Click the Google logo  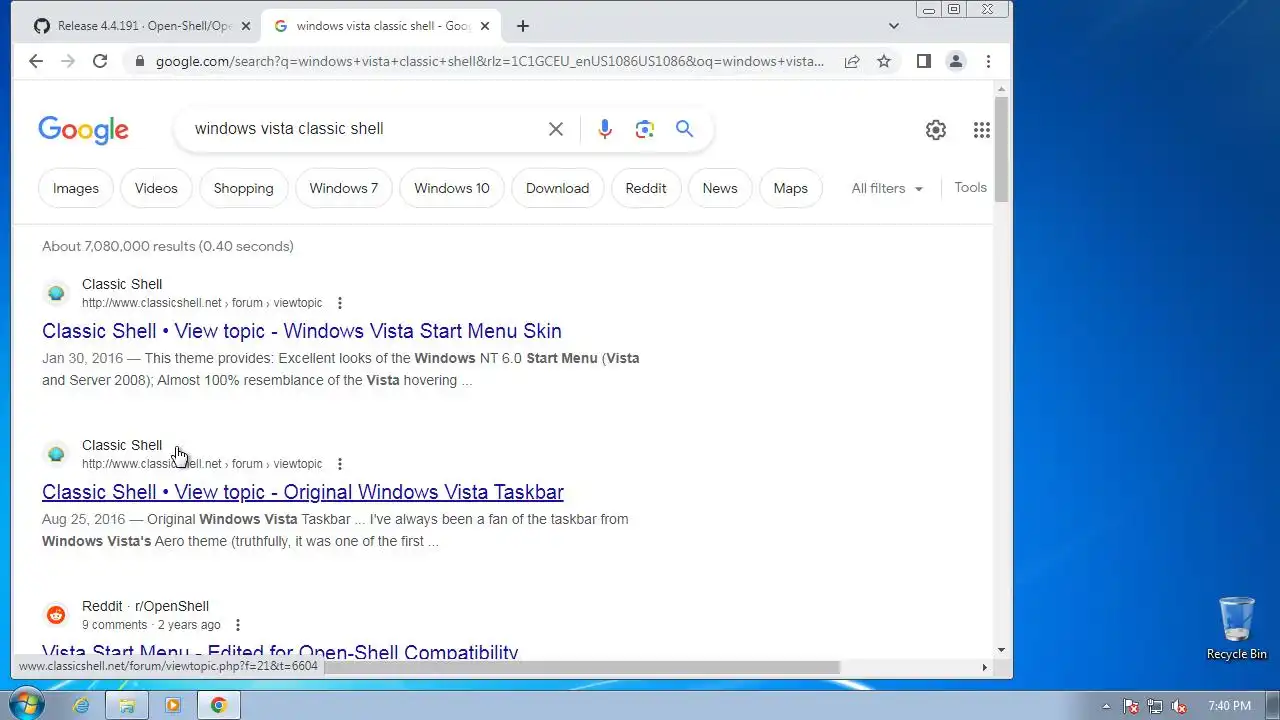[x=84, y=130]
